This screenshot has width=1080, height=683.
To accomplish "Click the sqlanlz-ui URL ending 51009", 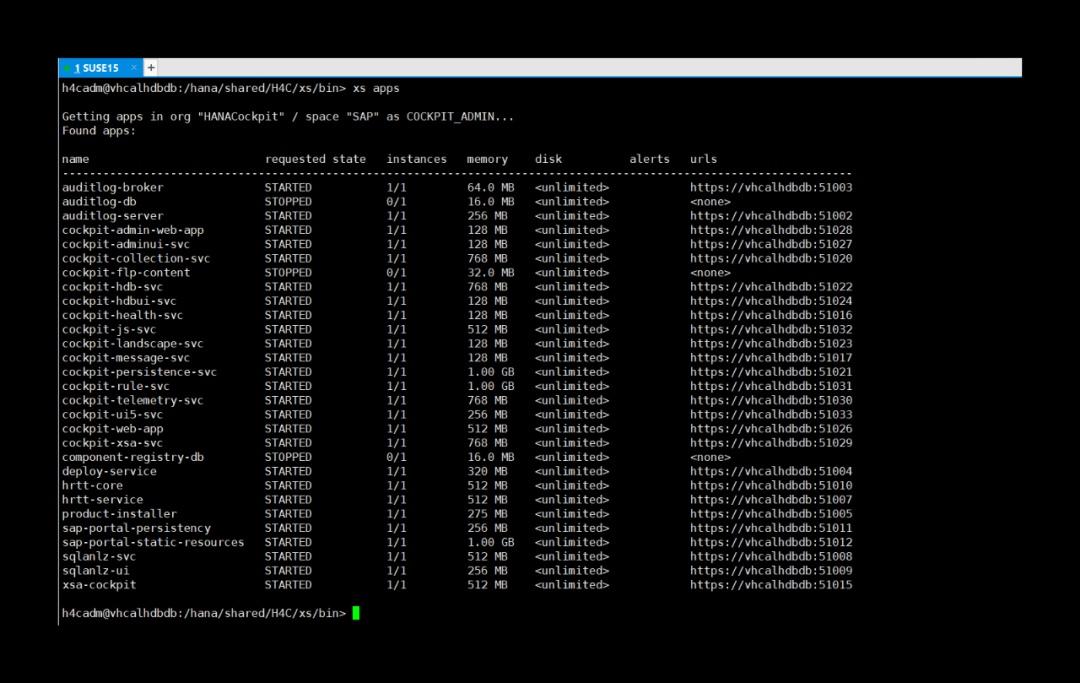I will [771, 570].
